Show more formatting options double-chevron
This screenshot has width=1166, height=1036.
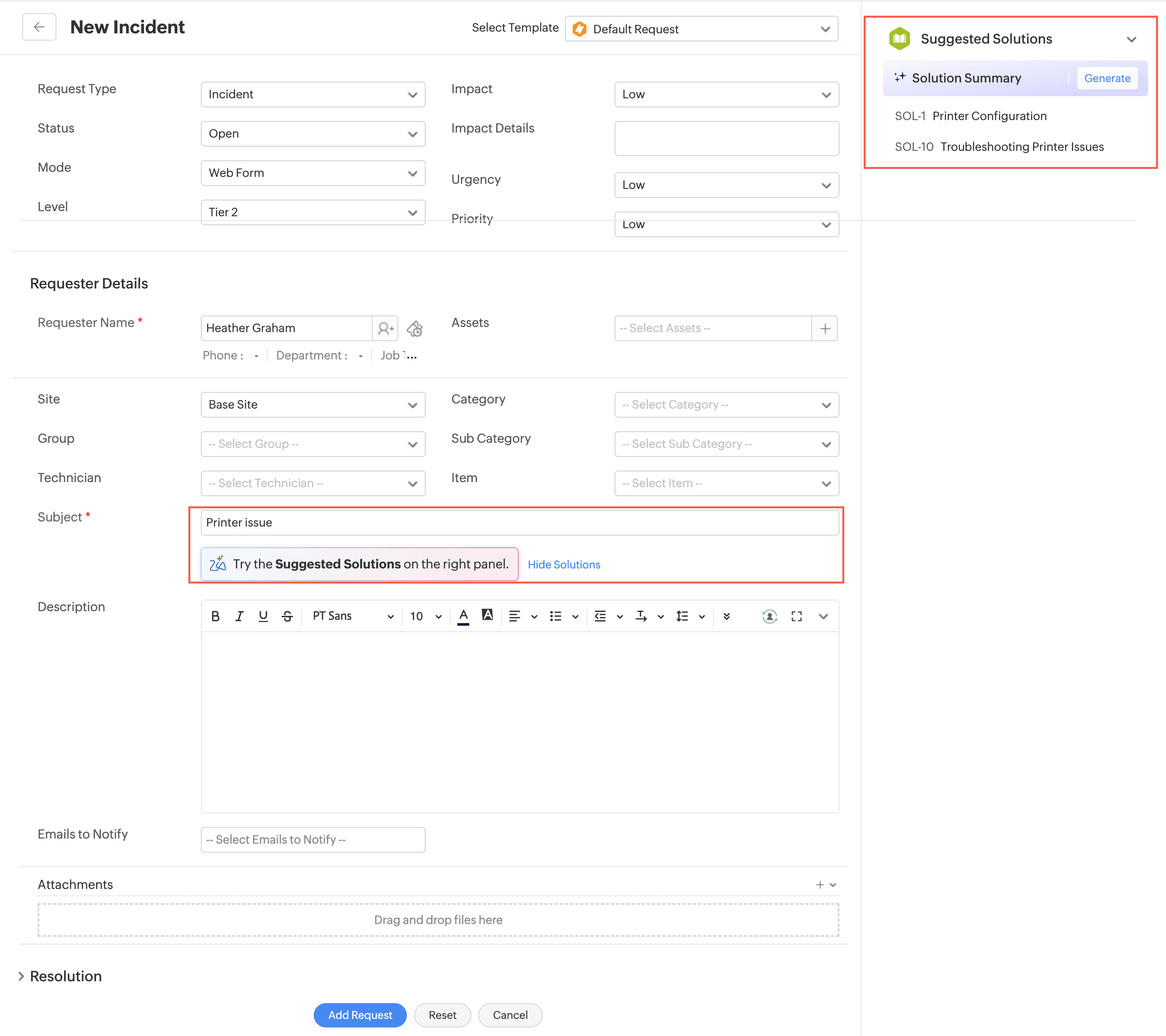point(726,616)
